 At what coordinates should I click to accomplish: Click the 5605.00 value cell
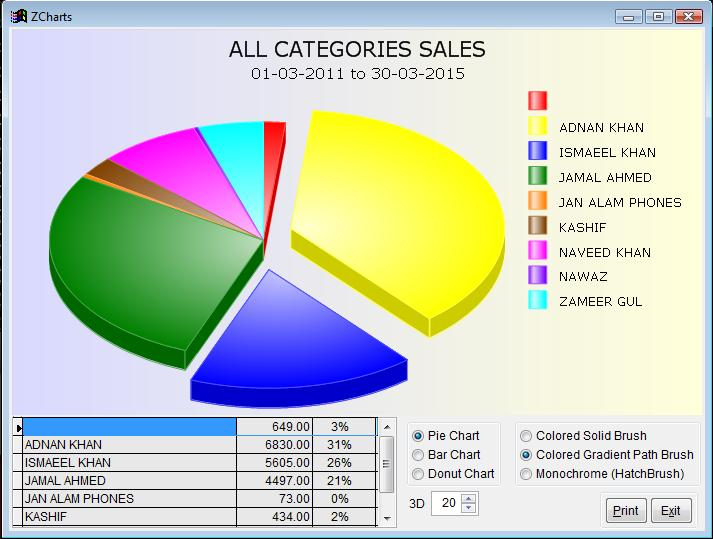[x=275, y=463]
